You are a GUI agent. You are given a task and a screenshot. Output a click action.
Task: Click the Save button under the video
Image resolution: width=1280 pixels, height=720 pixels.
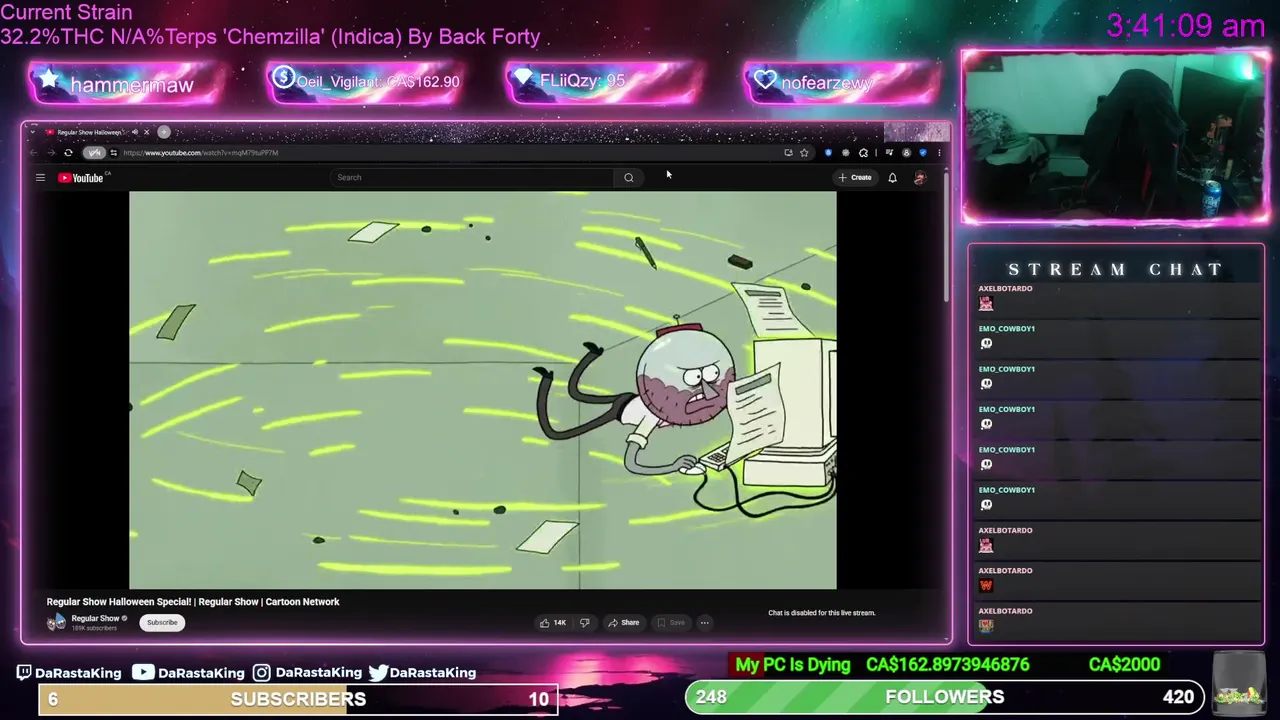pos(671,623)
